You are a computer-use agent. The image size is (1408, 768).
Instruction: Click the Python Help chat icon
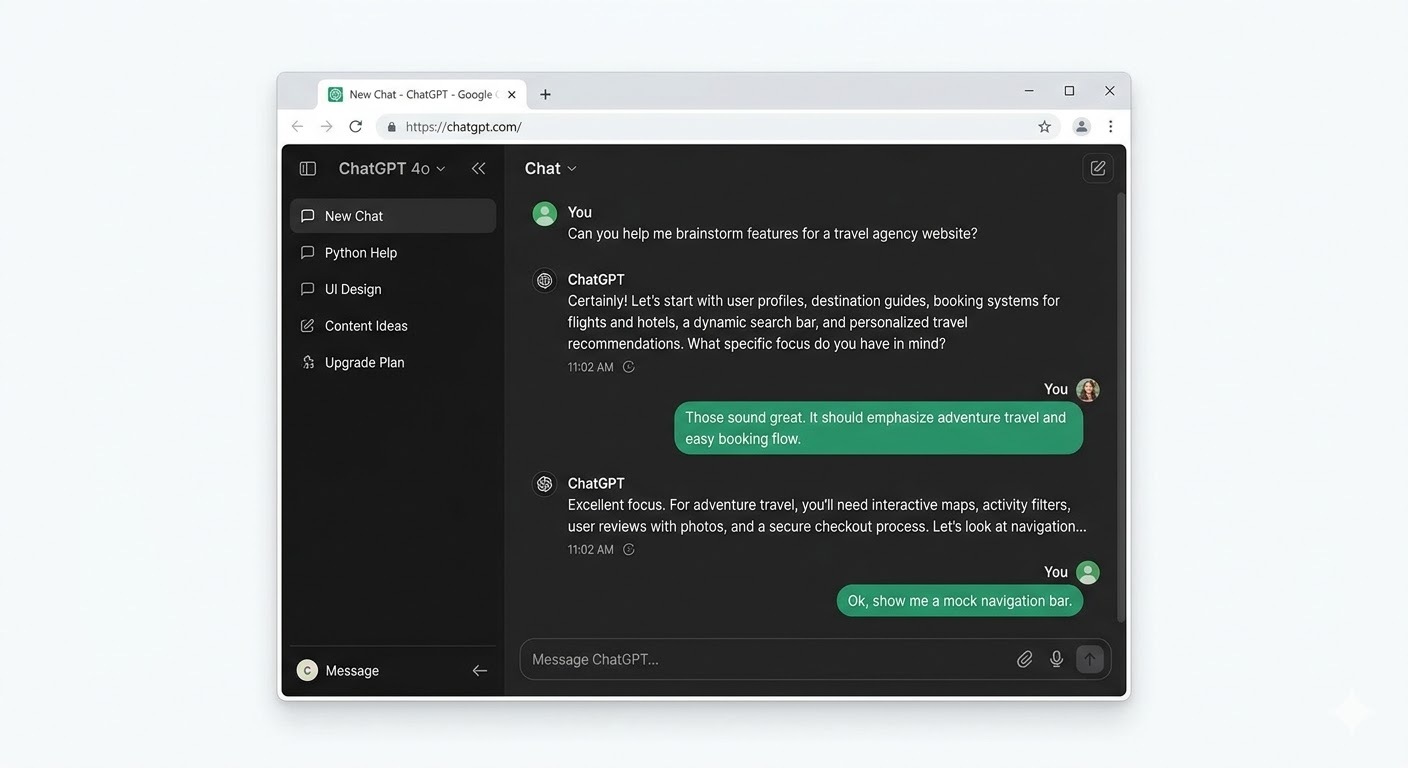click(x=308, y=253)
